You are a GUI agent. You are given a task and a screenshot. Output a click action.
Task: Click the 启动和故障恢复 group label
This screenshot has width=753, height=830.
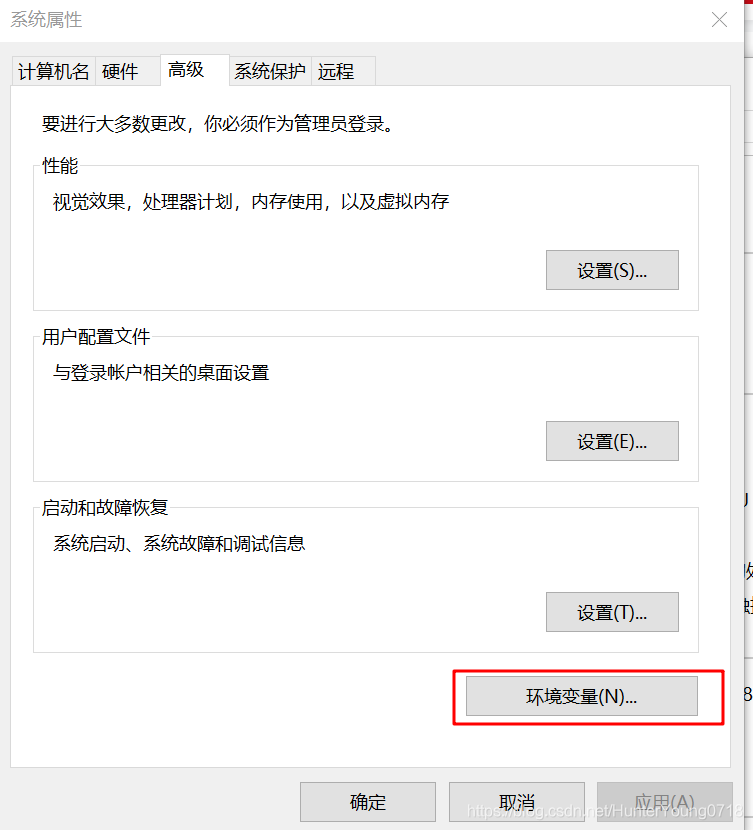pos(105,508)
